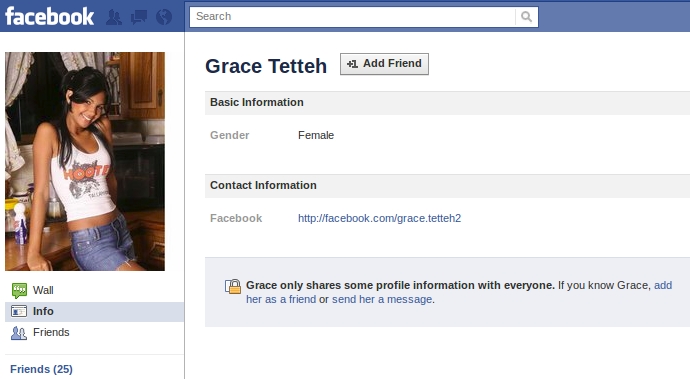Open friend requests icon in top bar
Viewport: 690px width, 379px height.
[x=114, y=17]
